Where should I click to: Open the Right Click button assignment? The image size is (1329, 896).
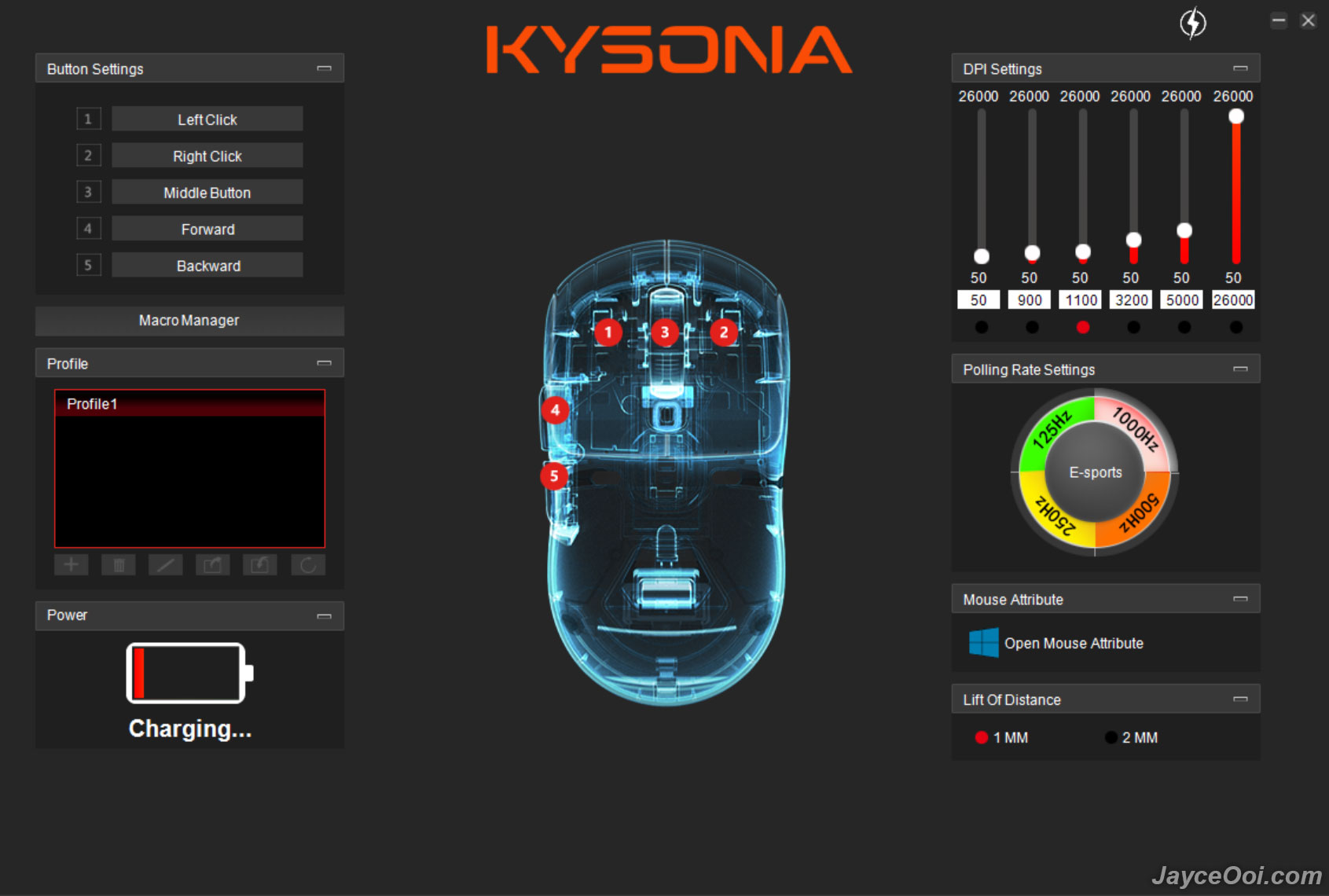(207, 156)
